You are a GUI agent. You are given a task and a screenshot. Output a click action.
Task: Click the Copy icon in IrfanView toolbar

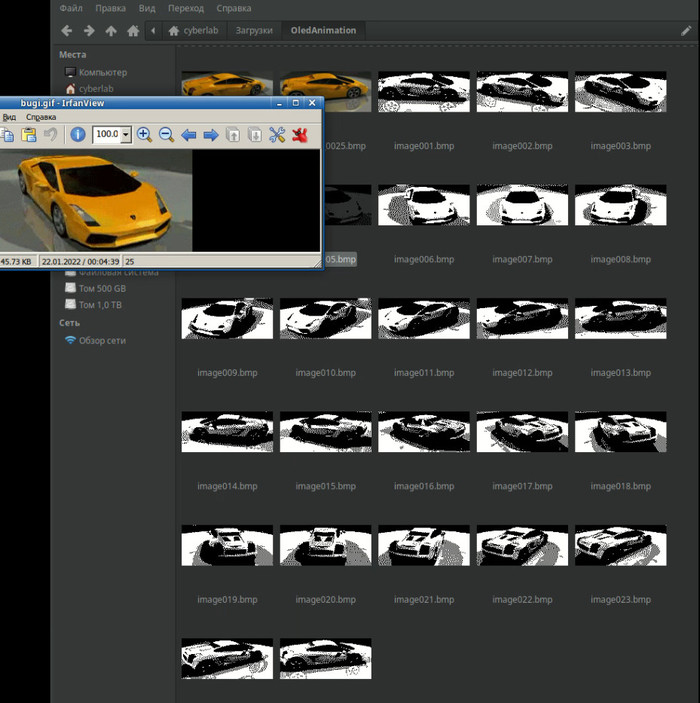[x=7, y=135]
